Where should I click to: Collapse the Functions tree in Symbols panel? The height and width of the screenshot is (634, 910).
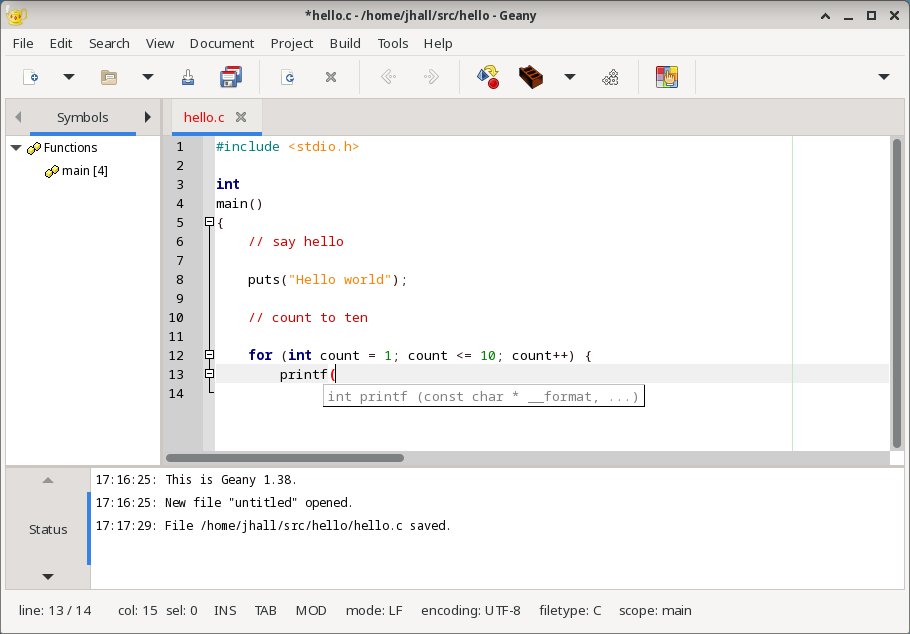tap(14, 147)
